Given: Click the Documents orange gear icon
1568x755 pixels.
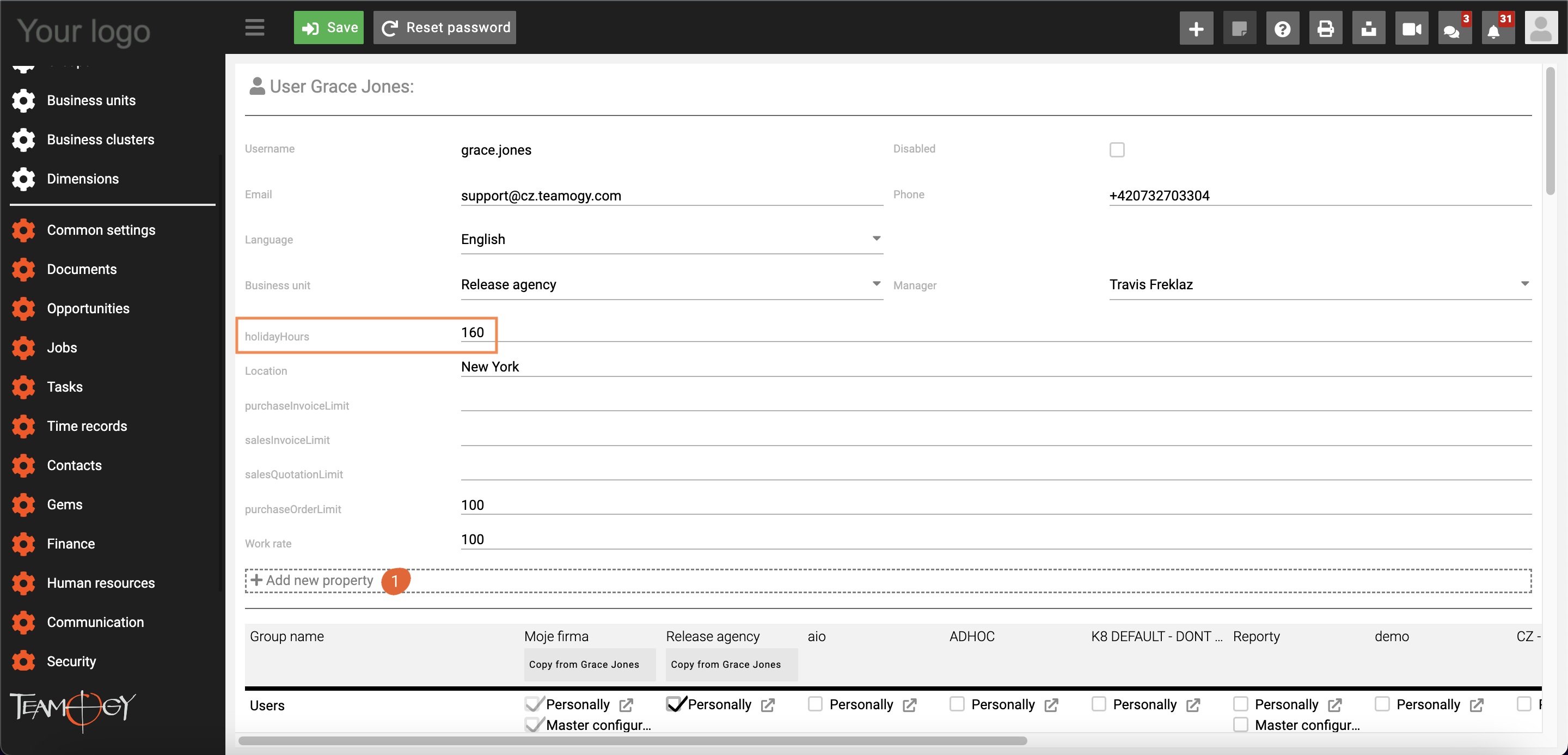Looking at the screenshot, I should pyautogui.click(x=23, y=269).
